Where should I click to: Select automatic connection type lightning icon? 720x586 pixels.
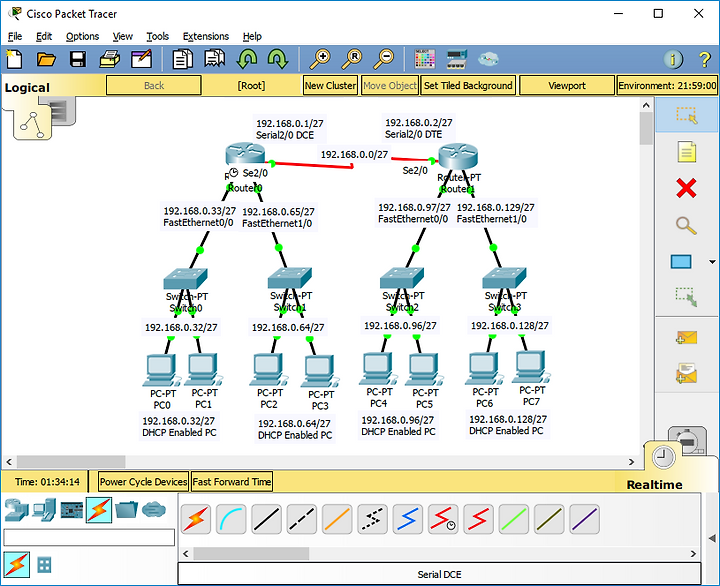[196, 519]
